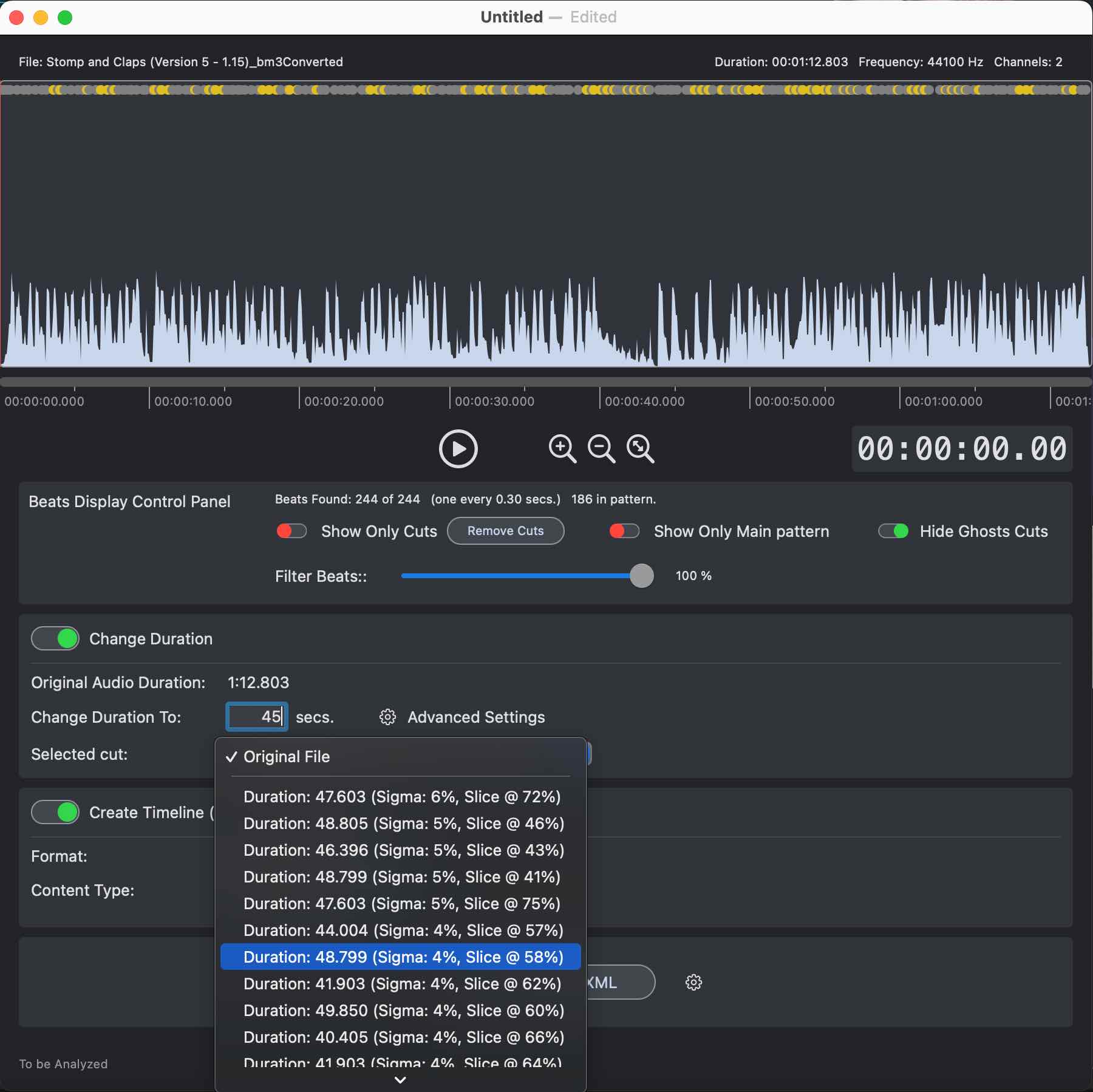The height and width of the screenshot is (1092, 1093).
Task: Turn off Change Duration switch
Action: tap(55, 638)
